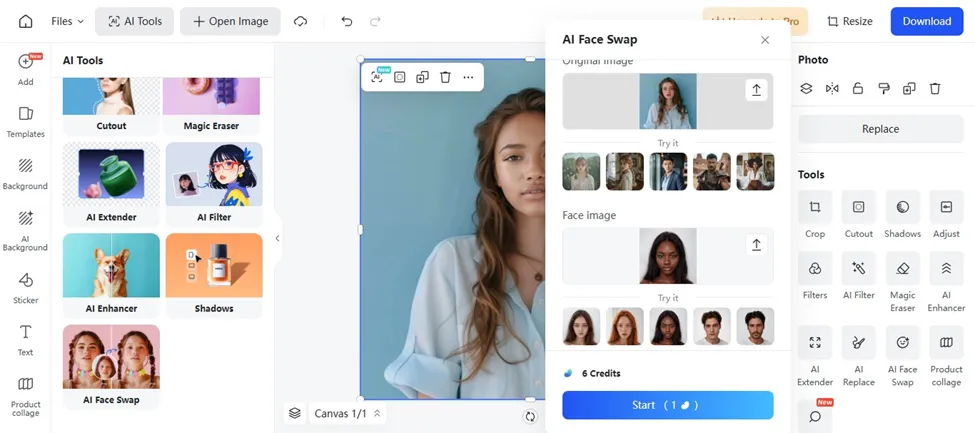Open Sticker in the left sidebar
The height and width of the screenshot is (433, 975).
click(x=25, y=287)
